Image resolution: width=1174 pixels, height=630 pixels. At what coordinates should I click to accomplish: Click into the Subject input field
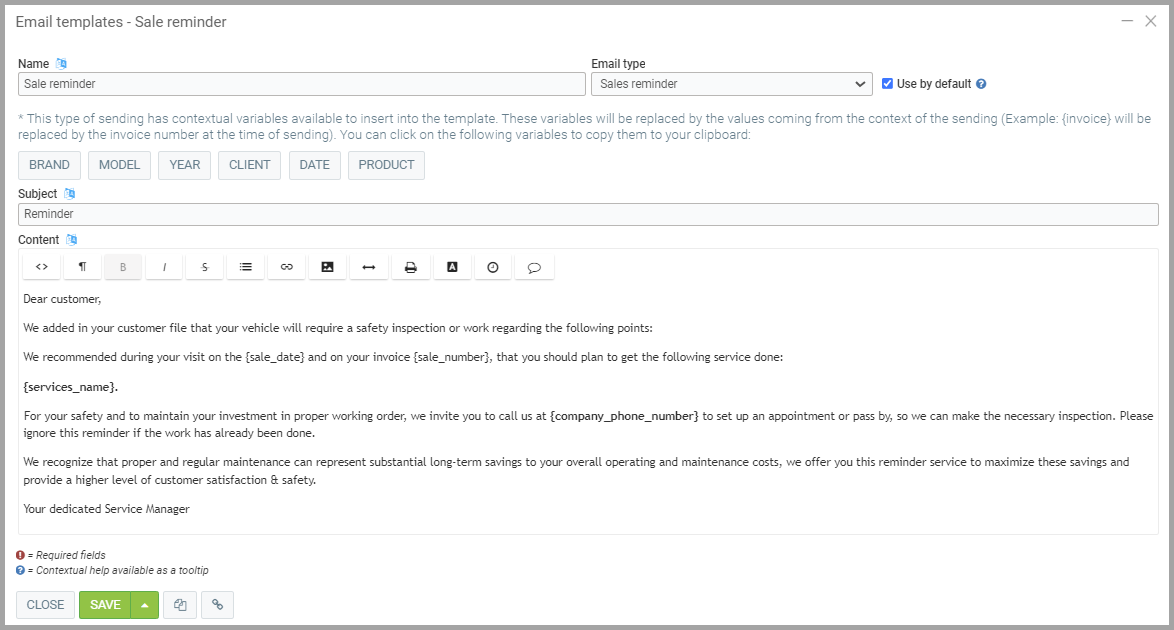(588, 214)
